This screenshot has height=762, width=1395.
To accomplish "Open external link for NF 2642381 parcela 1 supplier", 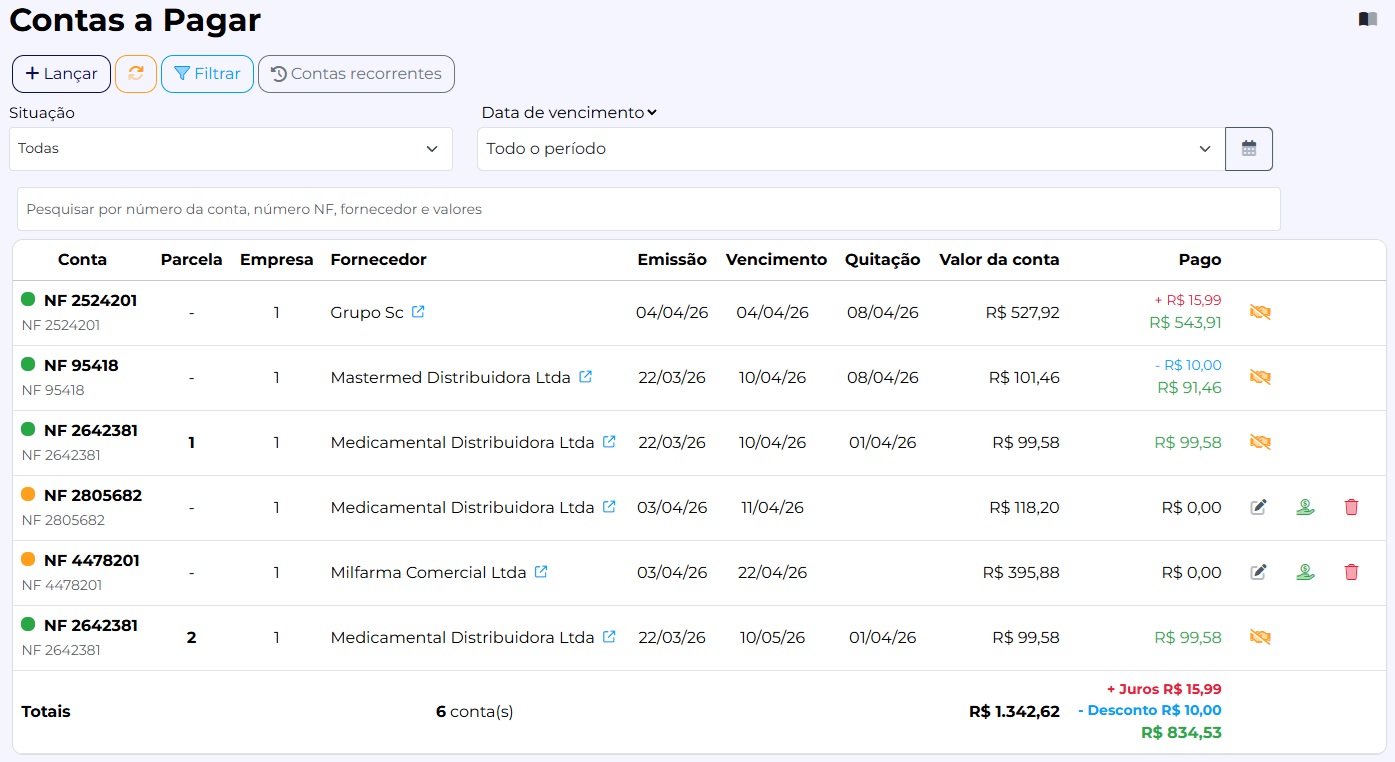I will click(x=609, y=442).
